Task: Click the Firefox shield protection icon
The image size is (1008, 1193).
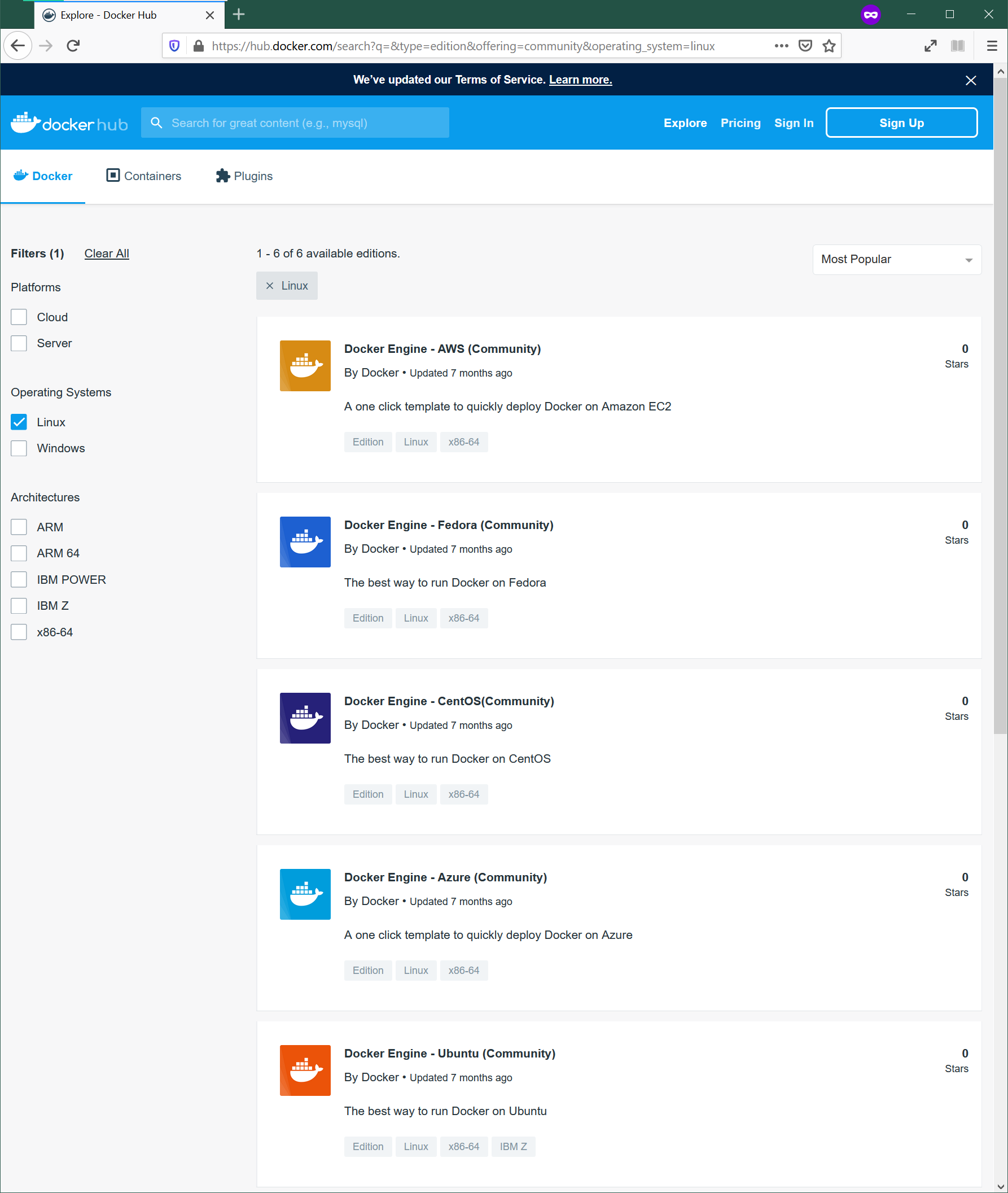Action: tap(174, 46)
